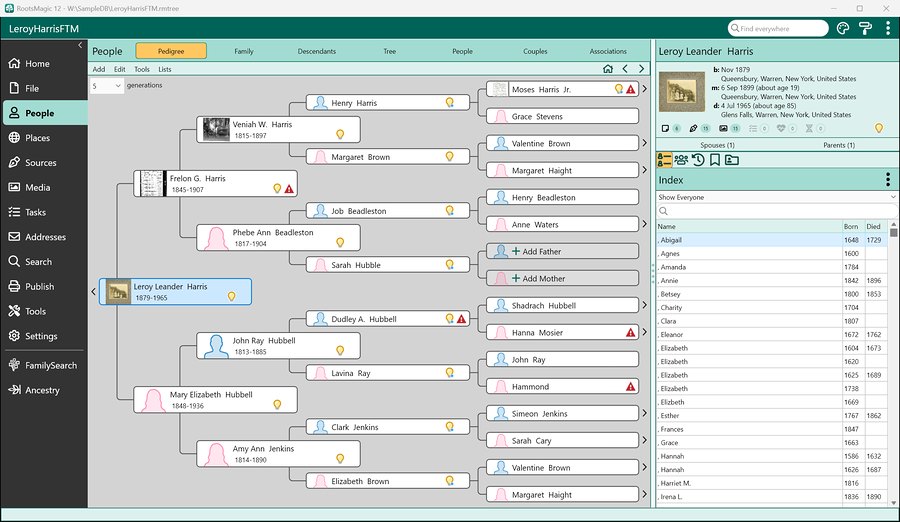This screenshot has width=900, height=522.
Task: Click the warning triangle on Moses Harris Jr.
Action: [631, 89]
